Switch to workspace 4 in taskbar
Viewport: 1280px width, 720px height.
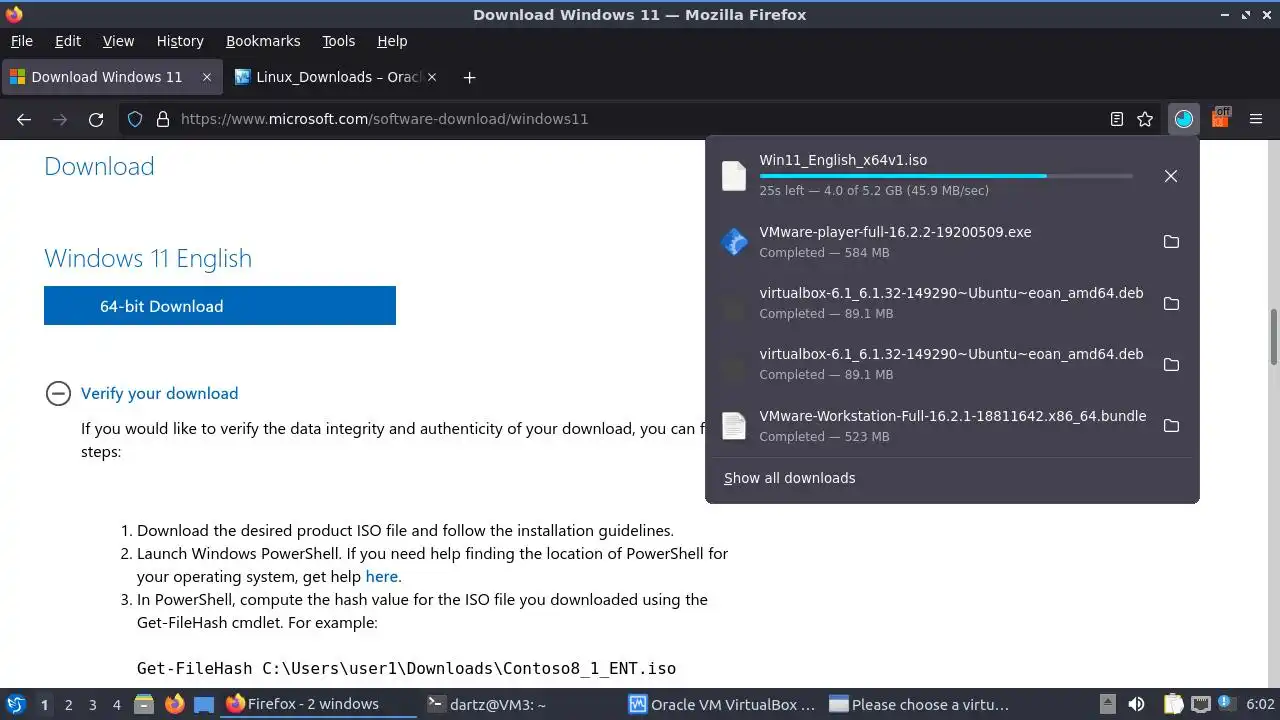point(116,705)
